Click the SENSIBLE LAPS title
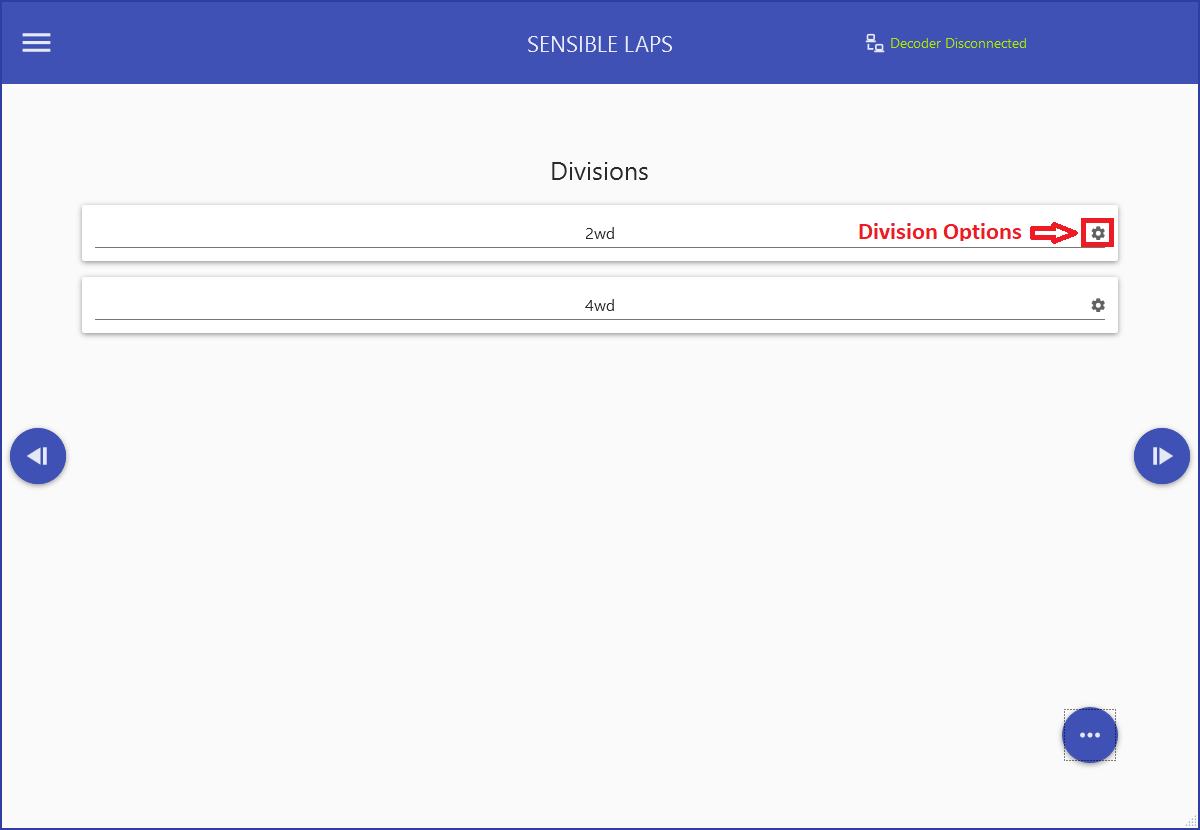The width and height of the screenshot is (1200, 830). [600, 44]
